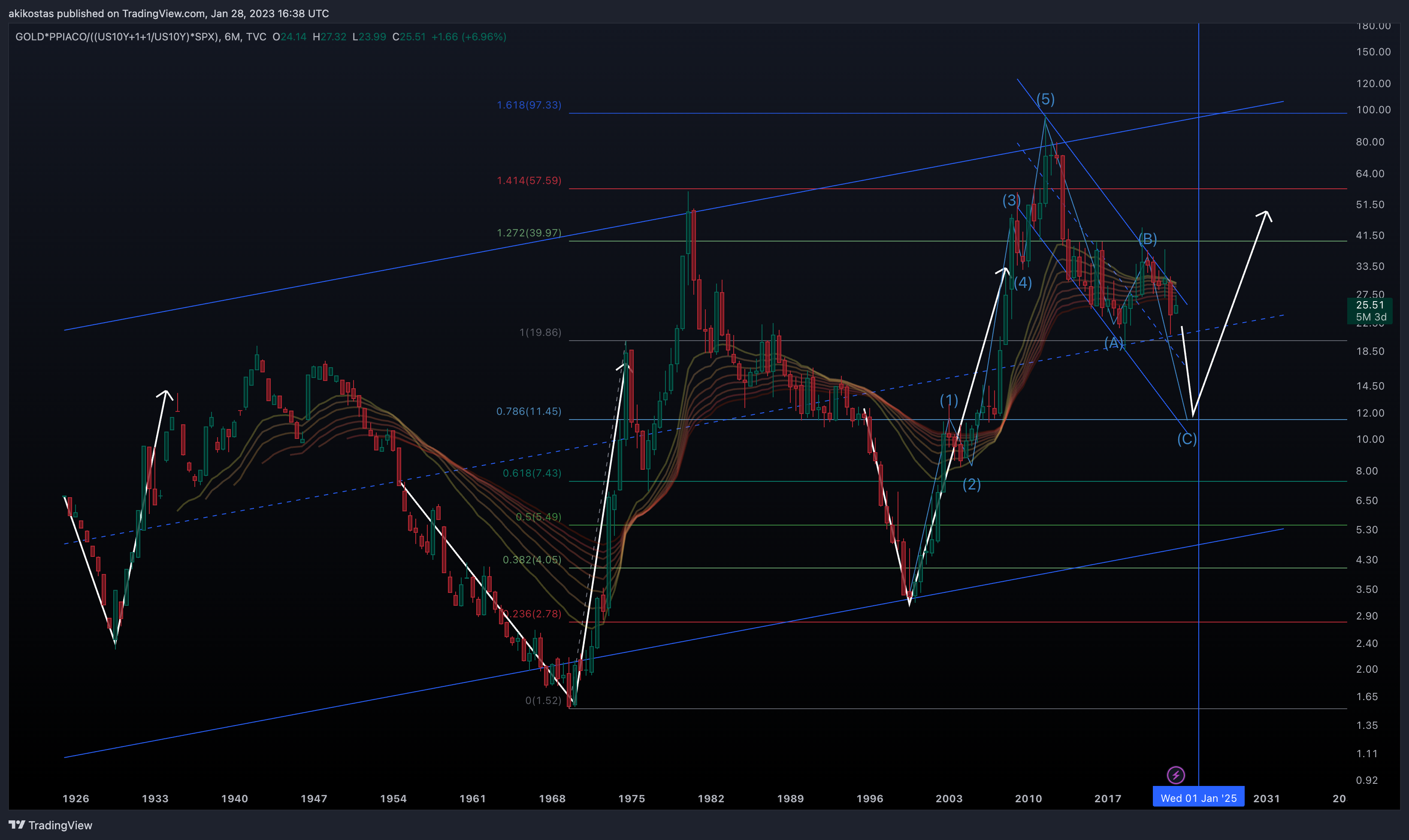Click the 1933 year label on the time axis
Image resolution: width=1409 pixels, height=840 pixels.
pyautogui.click(x=155, y=799)
